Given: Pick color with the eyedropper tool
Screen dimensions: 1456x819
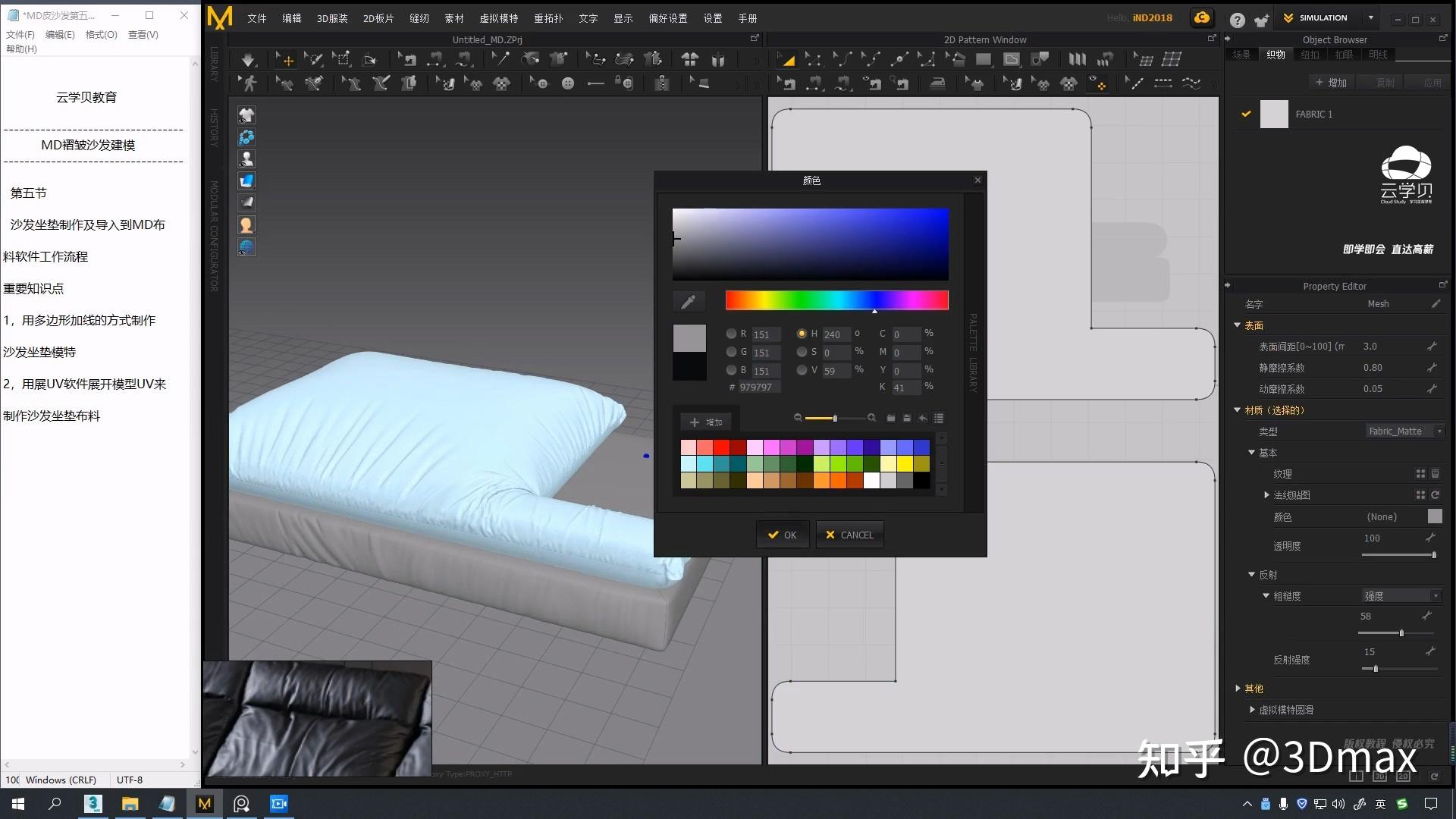Looking at the screenshot, I should coord(689,302).
